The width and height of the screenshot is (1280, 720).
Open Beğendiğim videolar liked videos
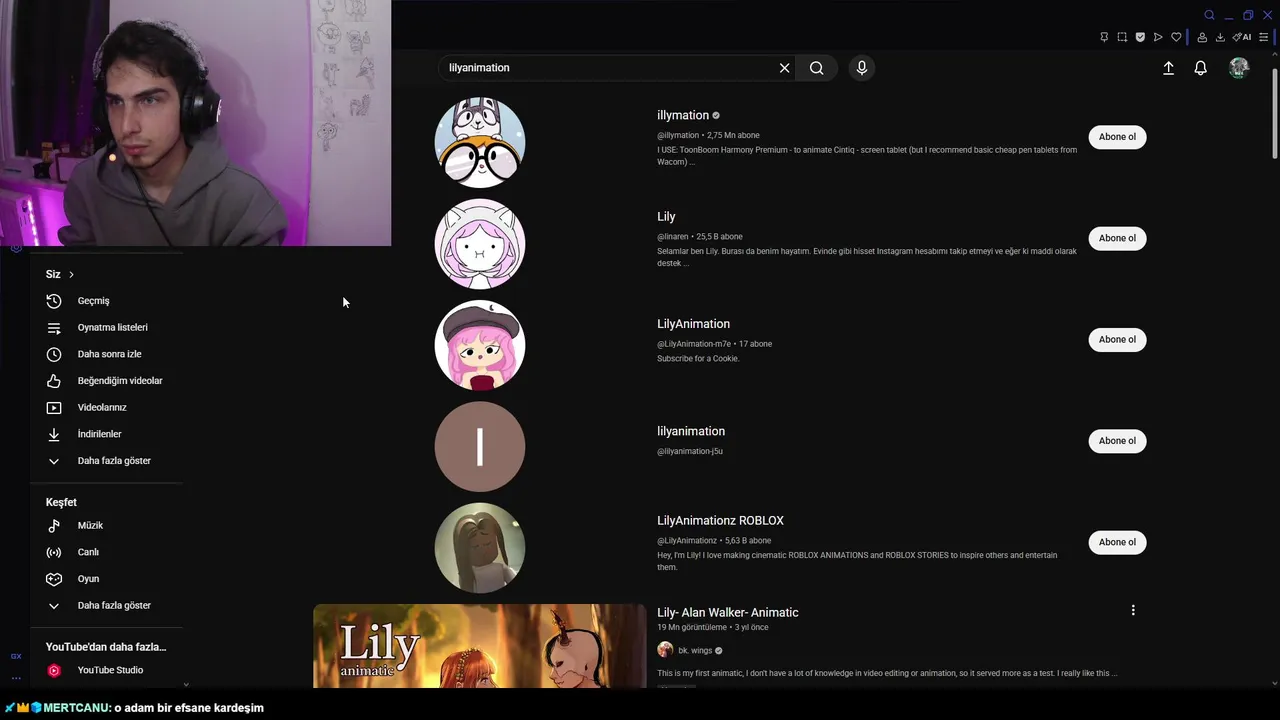[107, 381]
